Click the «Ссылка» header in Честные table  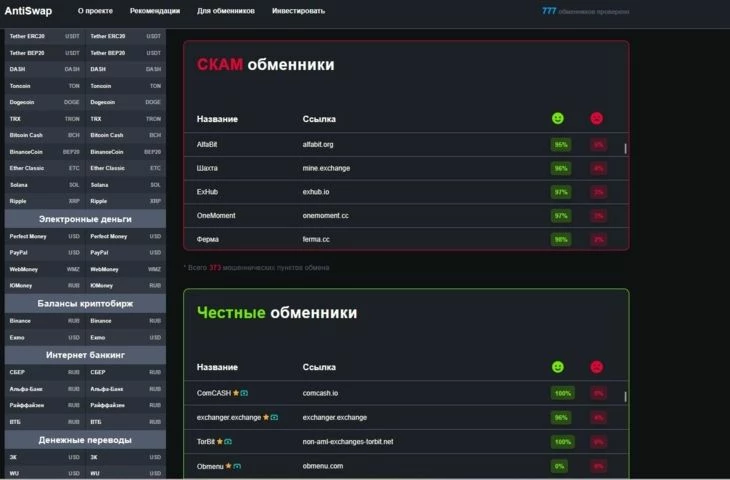(319, 367)
